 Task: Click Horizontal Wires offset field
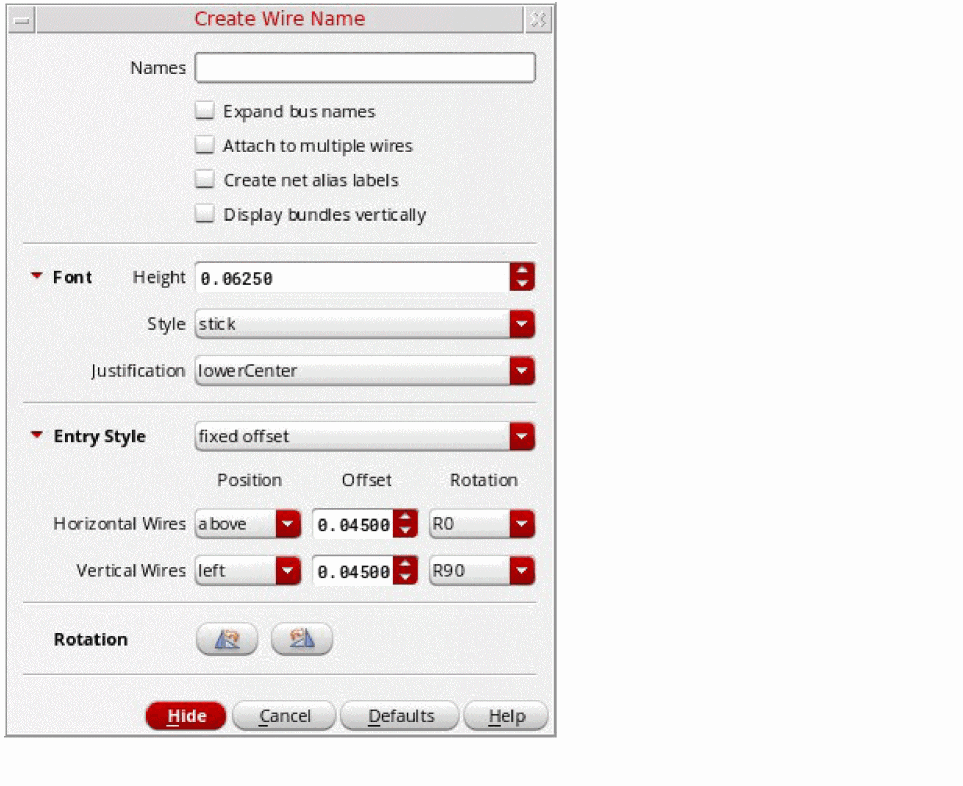pyautogui.click(x=353, y=524)
